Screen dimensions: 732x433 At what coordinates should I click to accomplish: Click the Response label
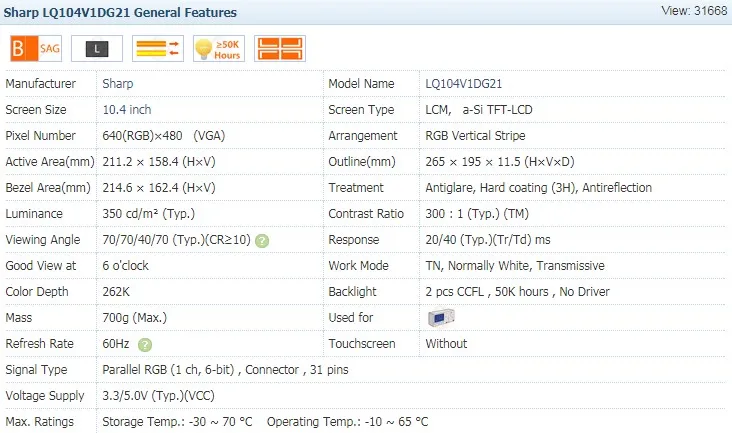point(353,240)
